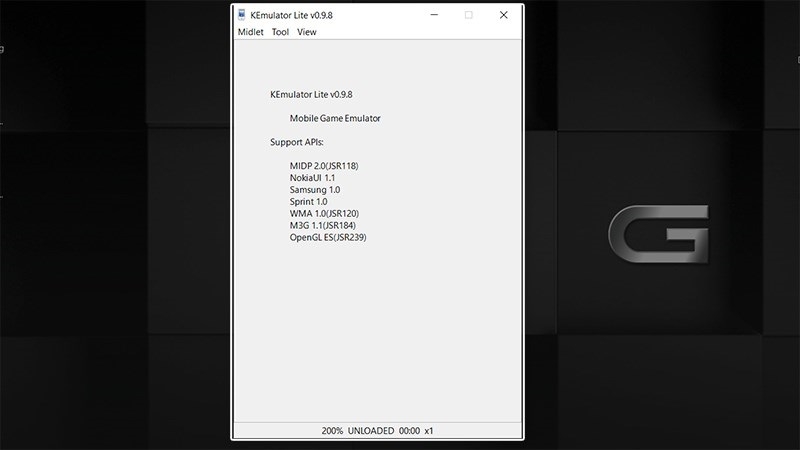The image size is (800, 450).
Task: Click the x1 speed indicator
Action: click(429, 431)
